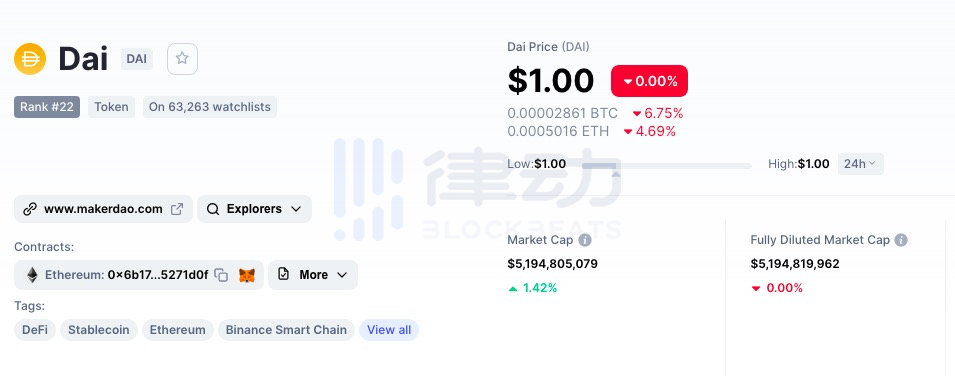This screenshot has height=379, width=955.
Task: Open the 24h time range dropdown
Action: point(860,164)
